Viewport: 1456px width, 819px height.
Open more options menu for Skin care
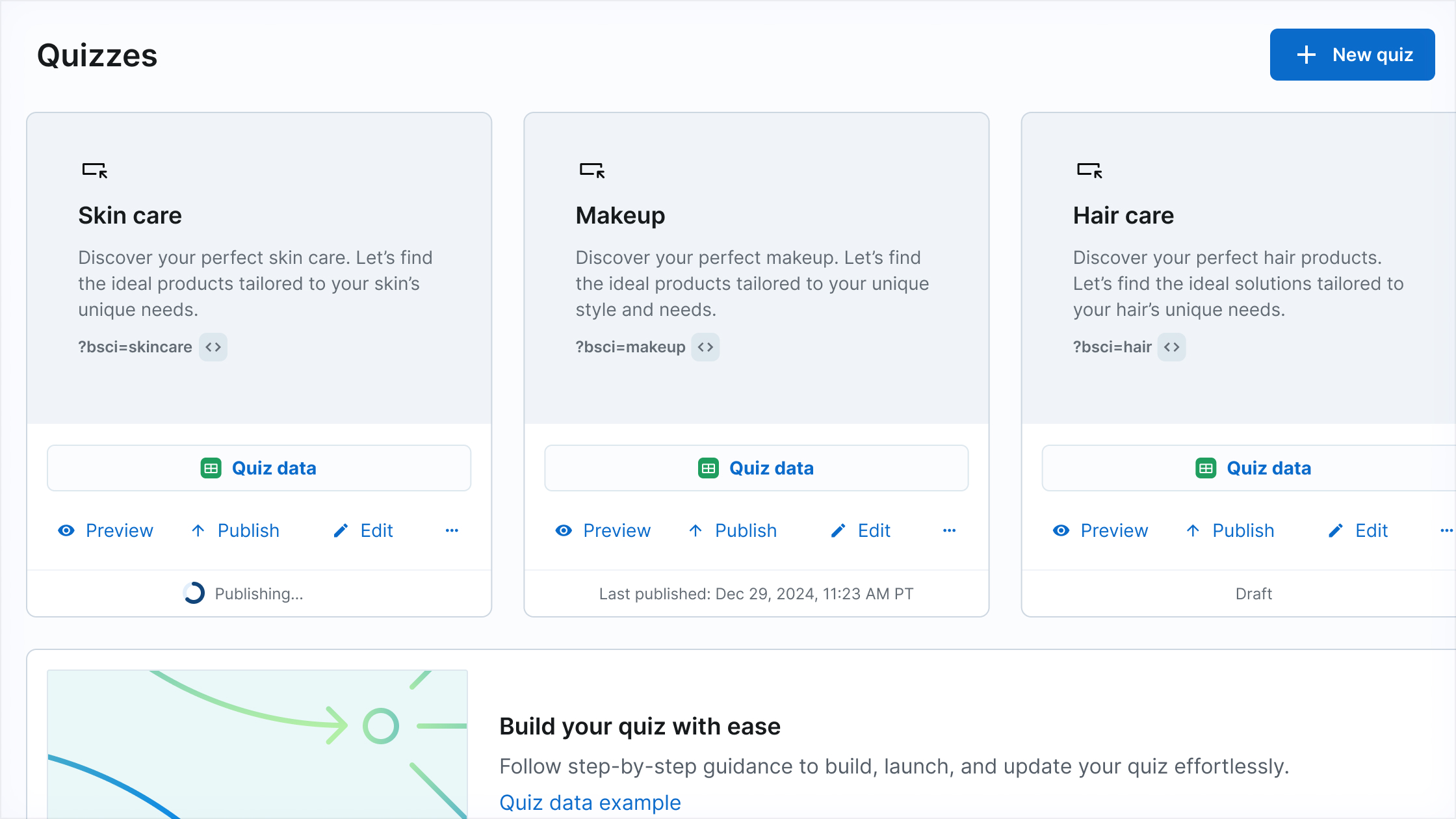tap(452, 530)
